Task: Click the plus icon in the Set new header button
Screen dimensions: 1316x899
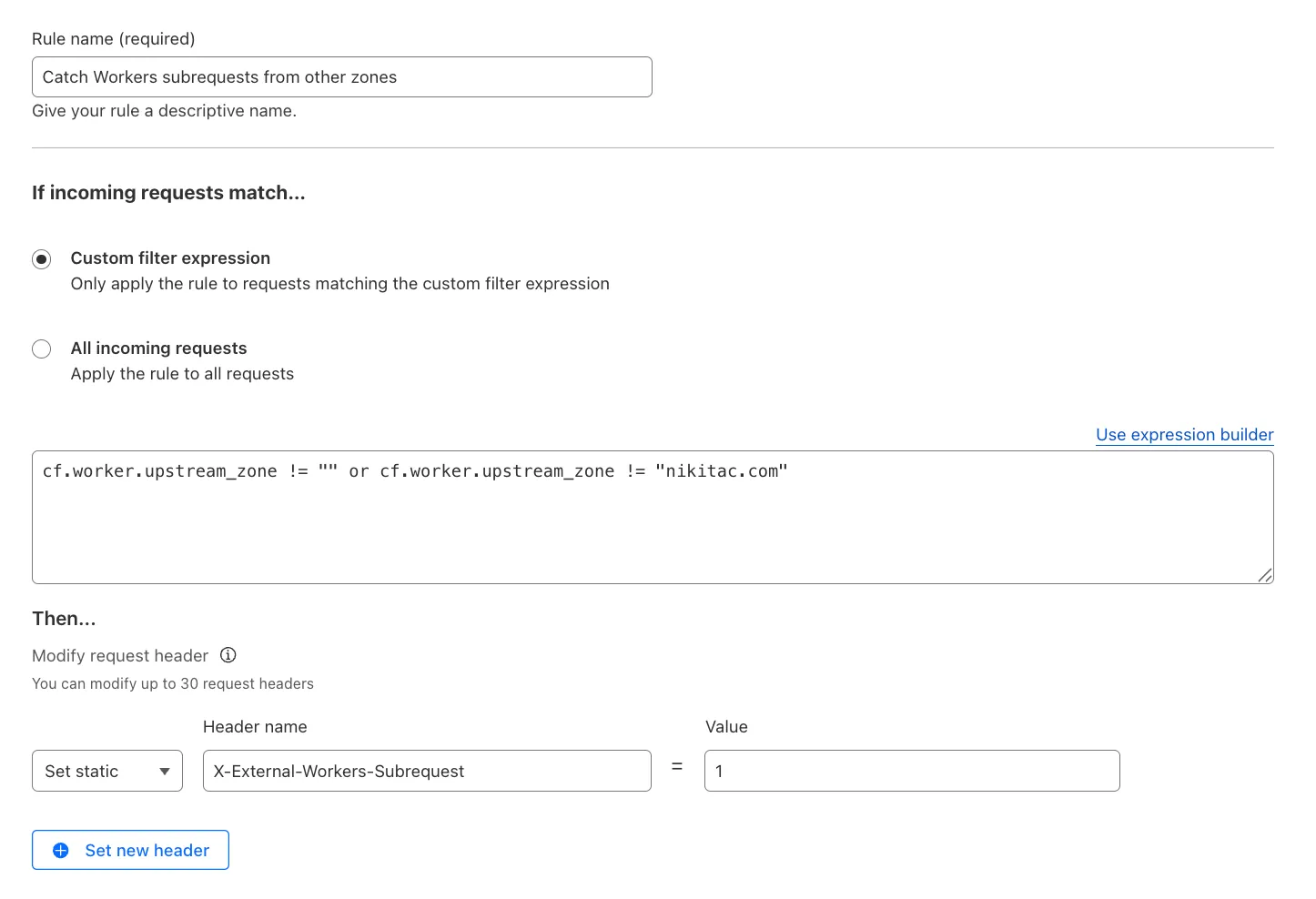Action: (x=61, y=850)
